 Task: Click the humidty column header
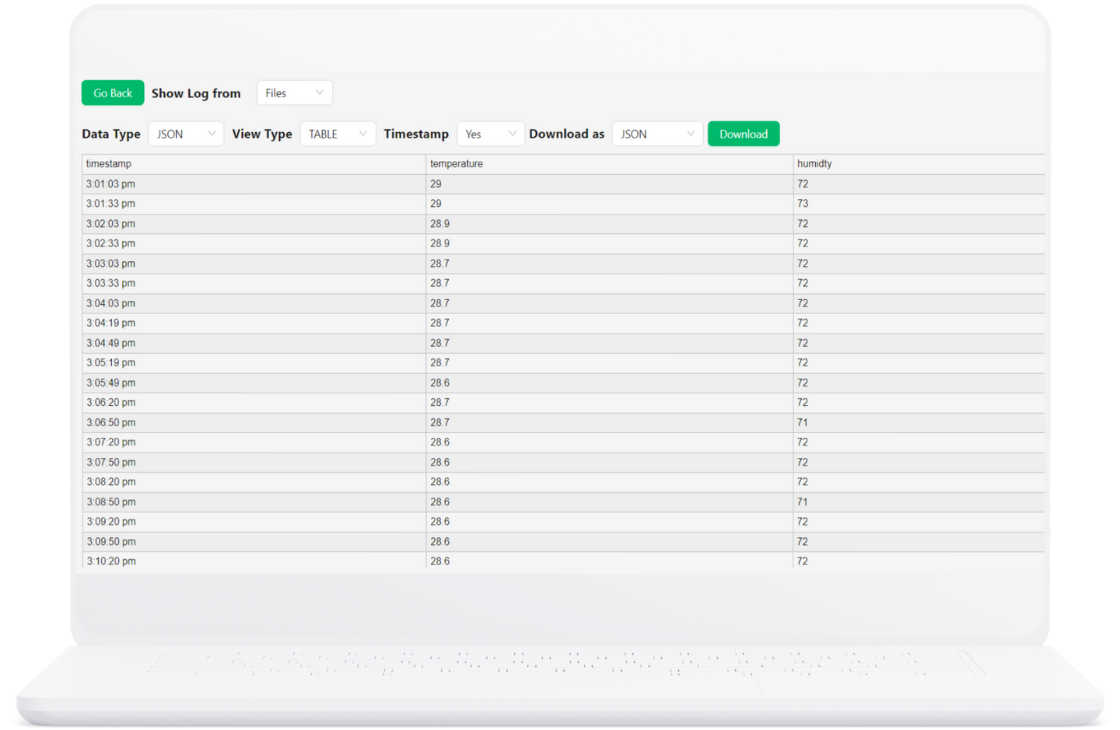click(x=919, y=164)
